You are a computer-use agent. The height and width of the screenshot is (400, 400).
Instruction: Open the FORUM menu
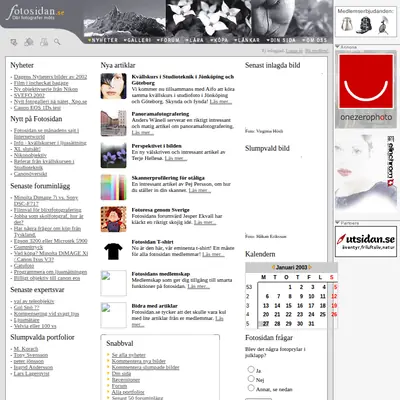pyautogui.click(x=168, y=40)
